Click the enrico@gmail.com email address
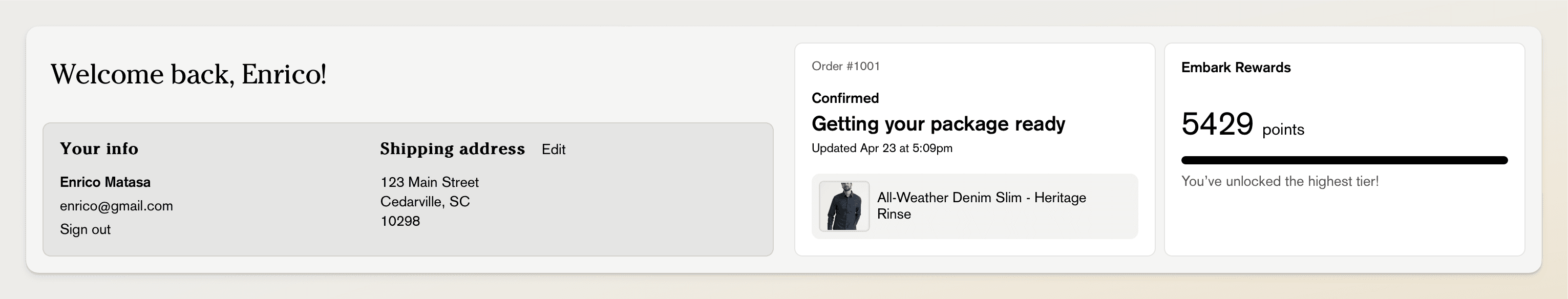The height and width of the screenshot is (299, 1568). coord(116,206)
